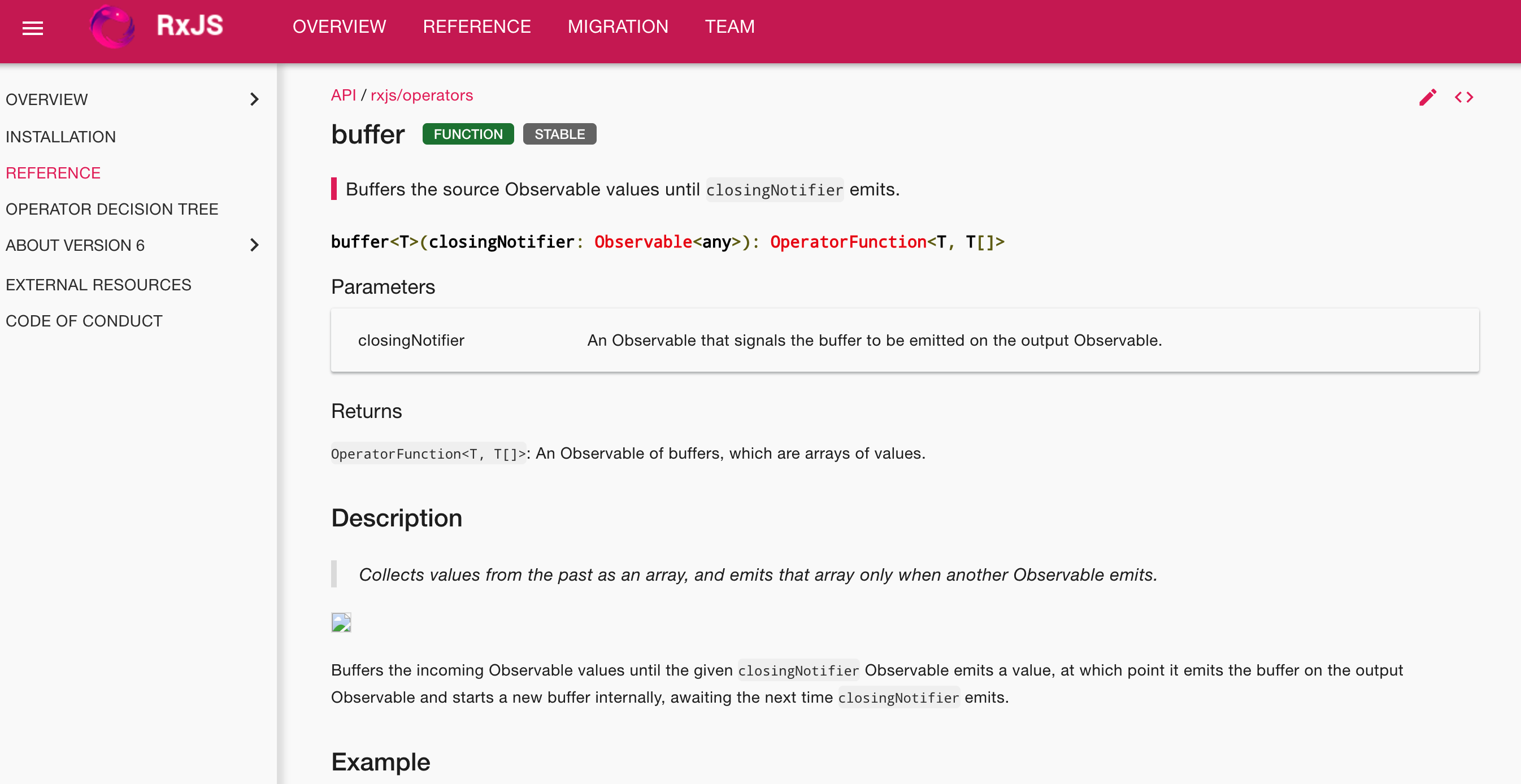
Task: Expand the ABOUT VERSION 6 chevron
Action: click(x=254, y=245)
